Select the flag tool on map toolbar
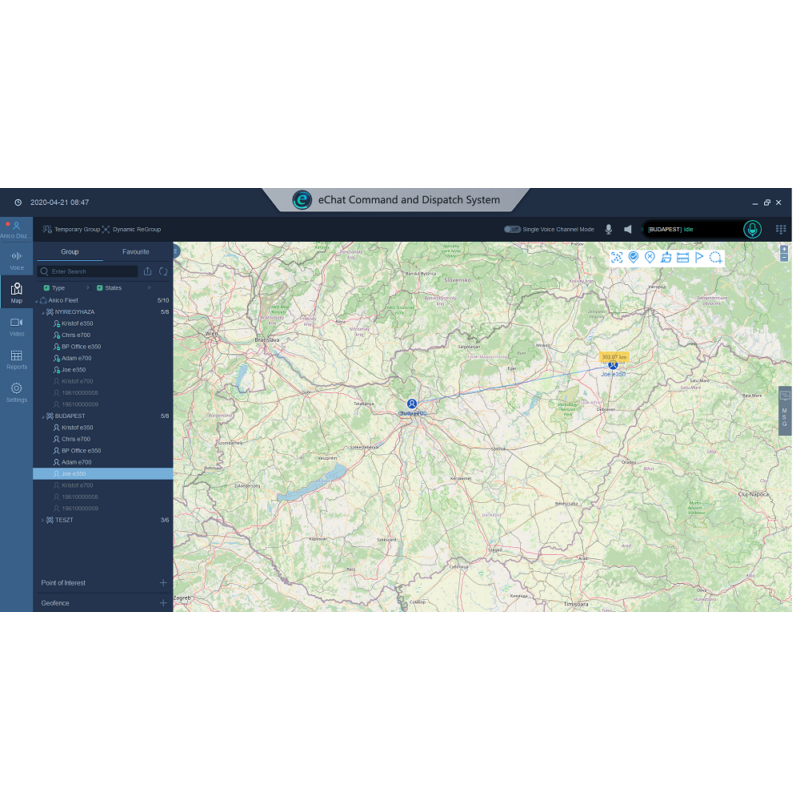Image resolution: width=800 pixels, height=800 pixels. [699, 258]
